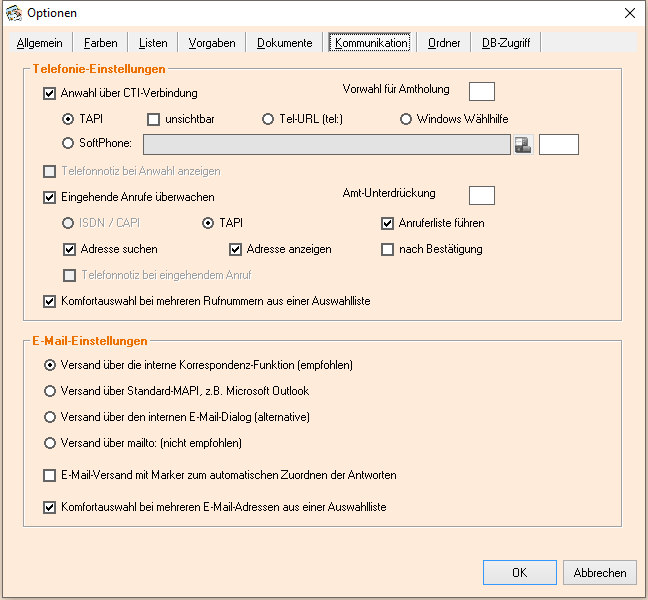The width and height of the screenshot is (648, 600).
Task: Click the SoftPhone browse icon button
Action: [523, 145]
